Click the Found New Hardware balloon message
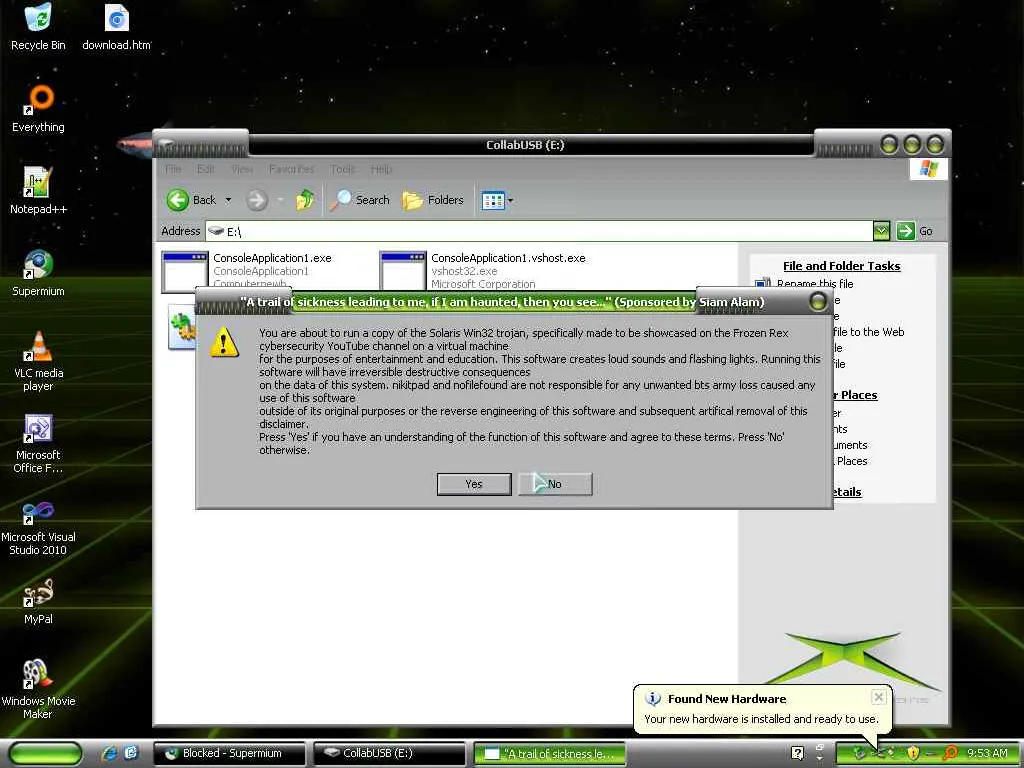Screen dimensions: 1024x768 tap(761, 718)
